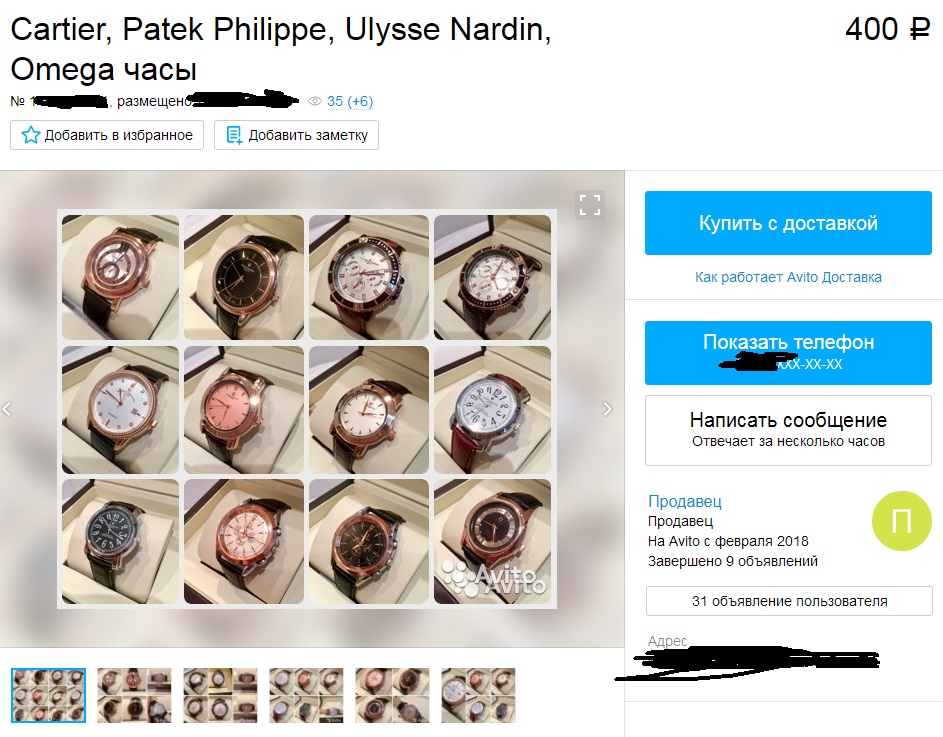Click Написать сообщение button
Viewport: 943px width, 737px height.
(788, 430)
